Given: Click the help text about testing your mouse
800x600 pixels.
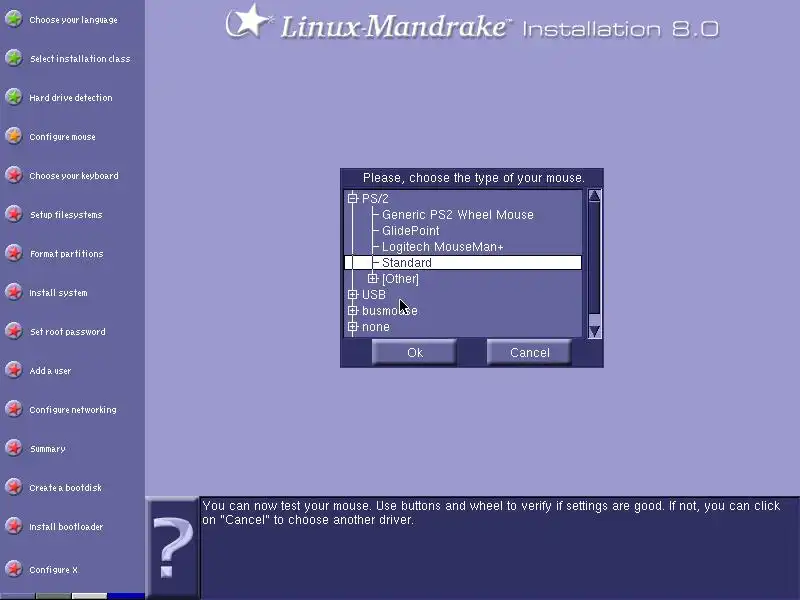Looking at the screenshot, I should (491, 513).
